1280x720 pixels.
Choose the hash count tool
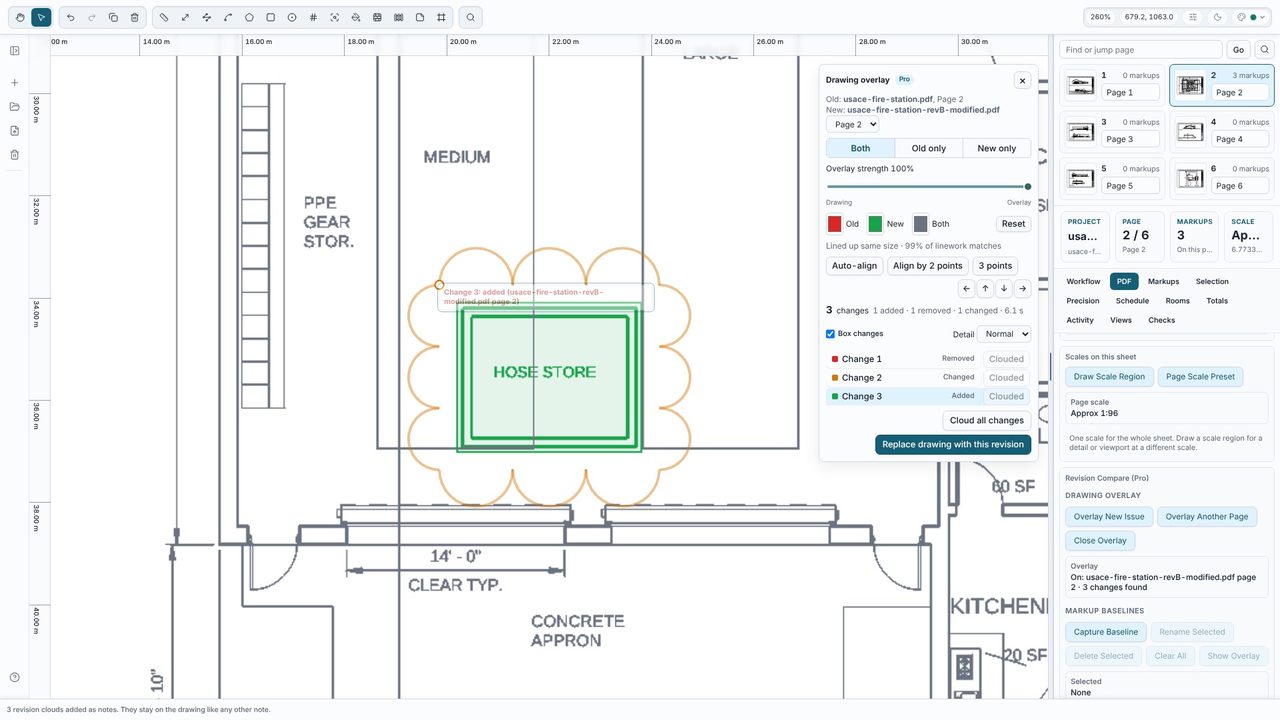point(313,17)
